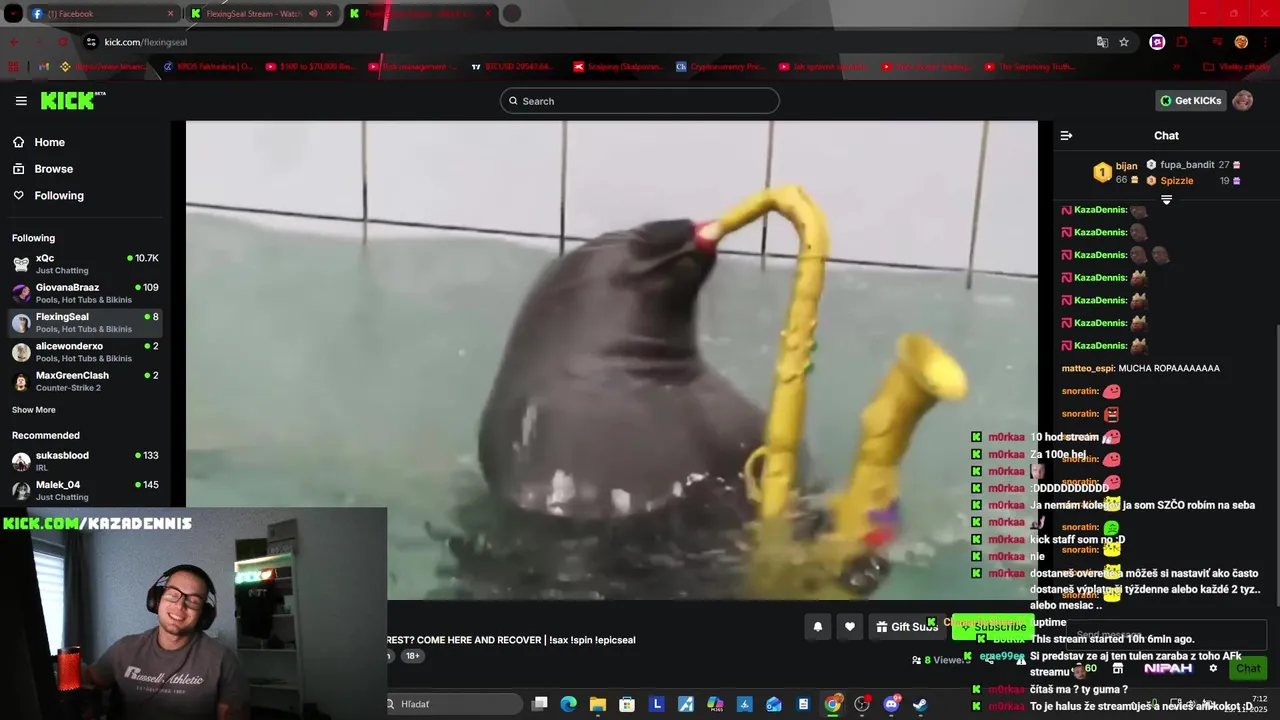This screenshot has height=720, width=1280.
Task: Open alicewonderxo channel in the sidebar
Action: pos(85,352)
